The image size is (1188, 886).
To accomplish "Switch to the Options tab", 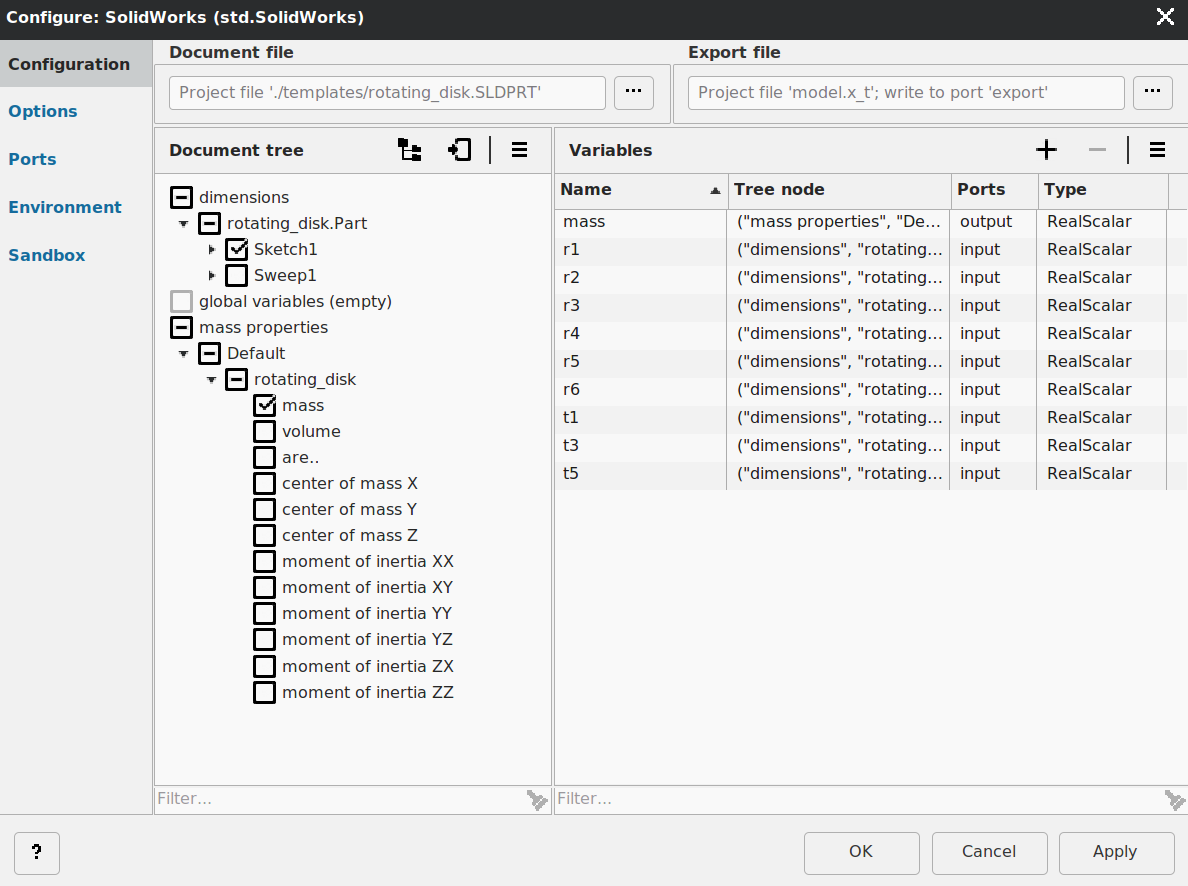I will pyautogui.click(x=42, y=111).
